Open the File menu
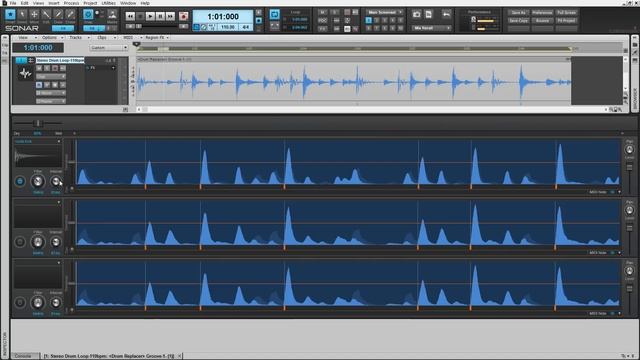 point(13,3)
